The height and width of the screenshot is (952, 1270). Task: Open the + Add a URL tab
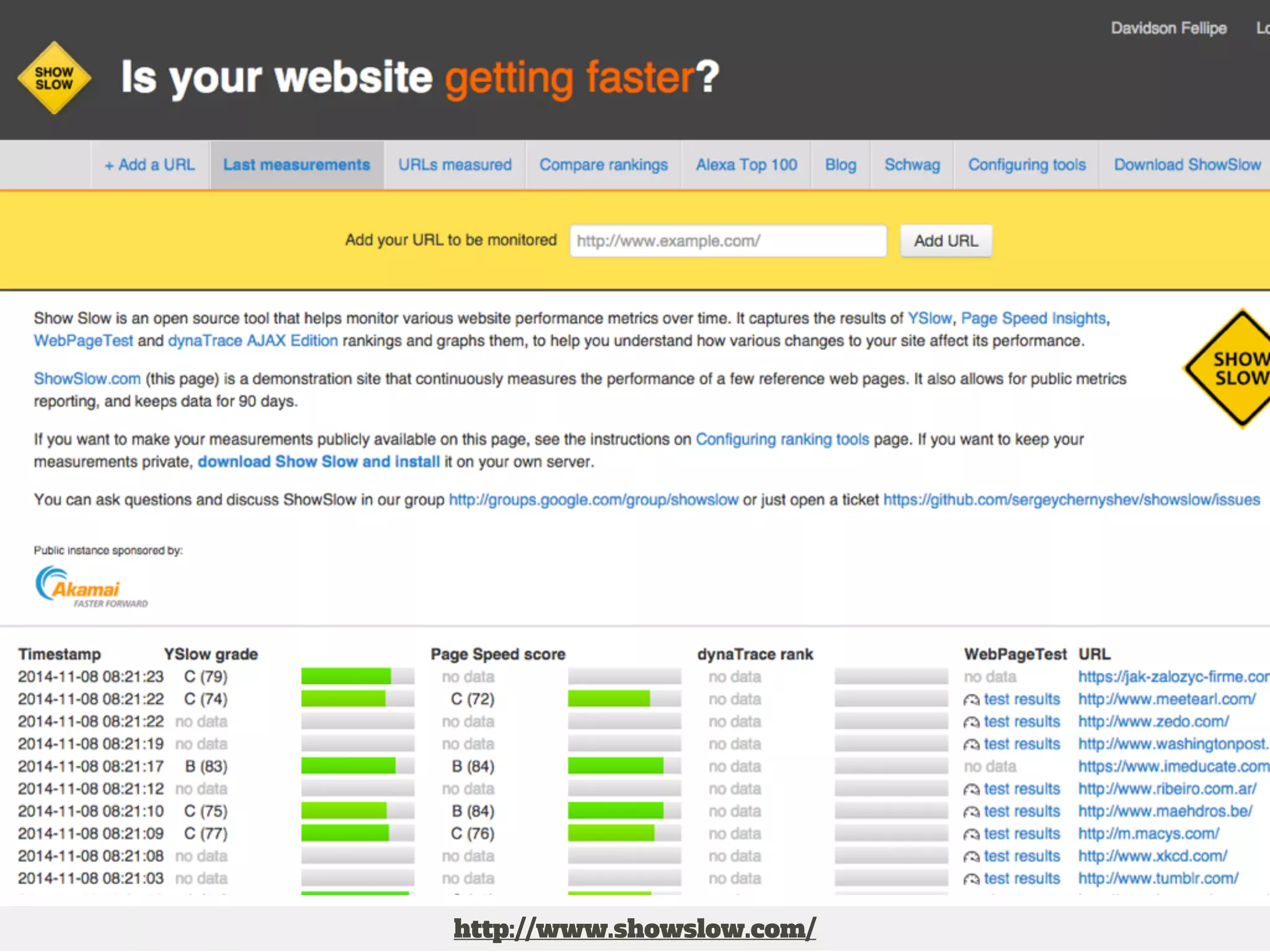point(150,165)
